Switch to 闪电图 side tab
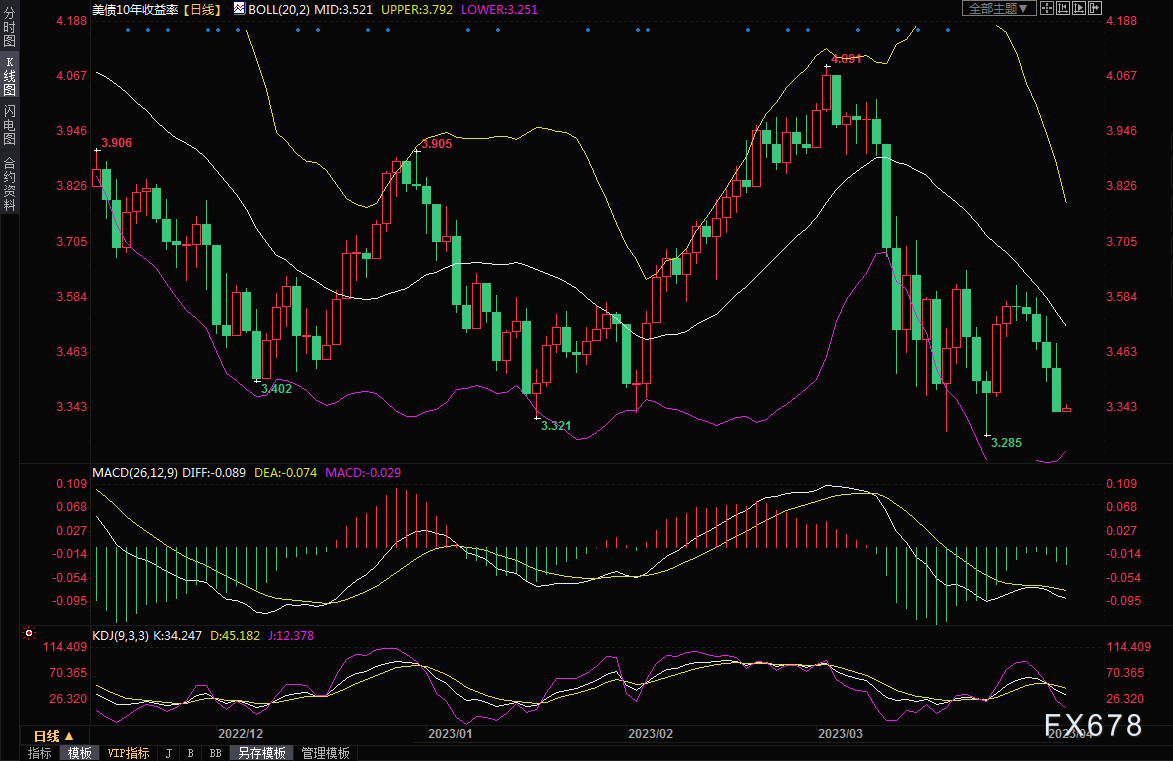The height and width of the screenshot is (761, 1173). (9, 124)
